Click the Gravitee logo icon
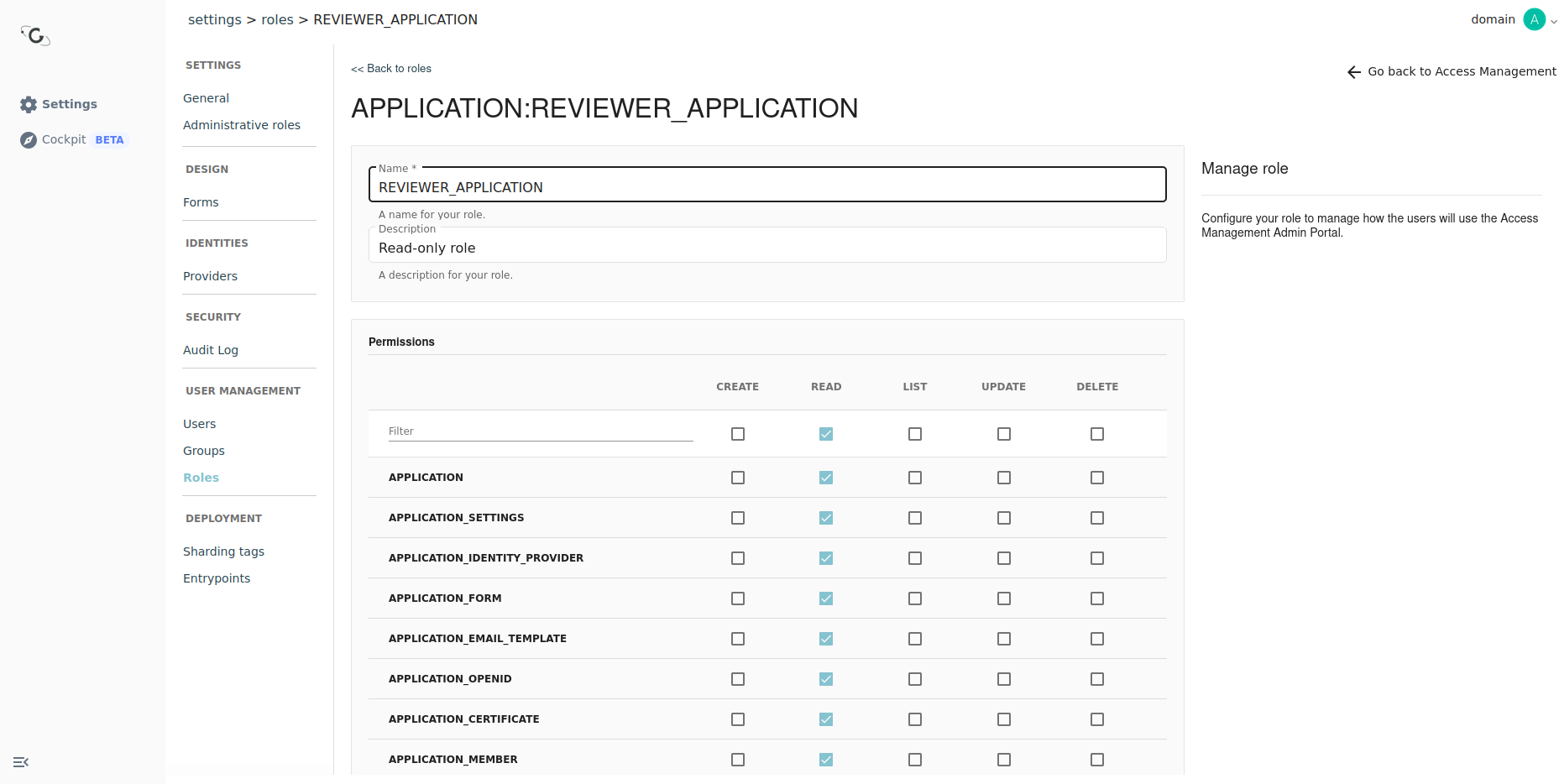Viewport: 1559px width, 784px height. point(35,35)
